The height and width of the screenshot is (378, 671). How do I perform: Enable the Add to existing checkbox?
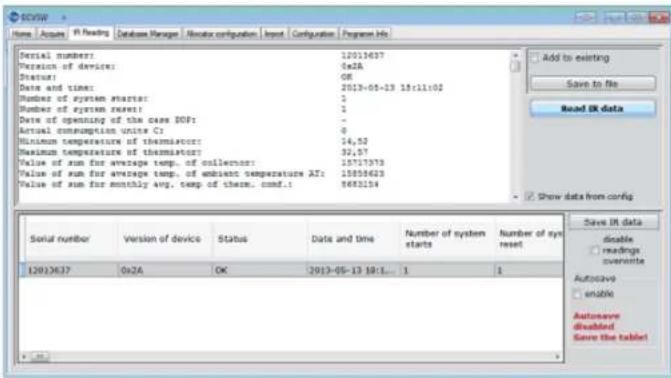(534, 58)
